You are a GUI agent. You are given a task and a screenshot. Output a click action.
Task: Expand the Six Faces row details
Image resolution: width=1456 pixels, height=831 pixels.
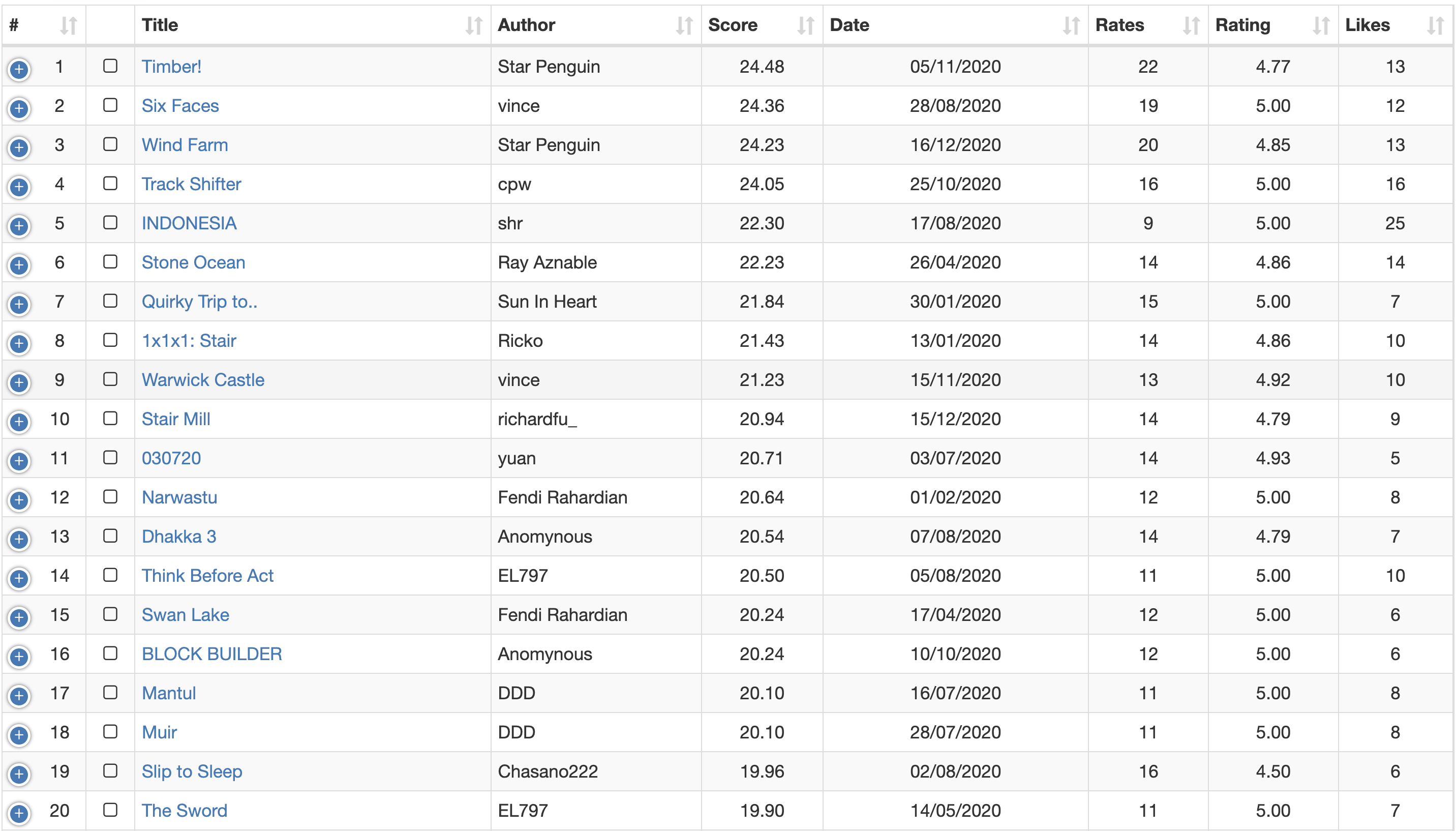pos(19,108)
